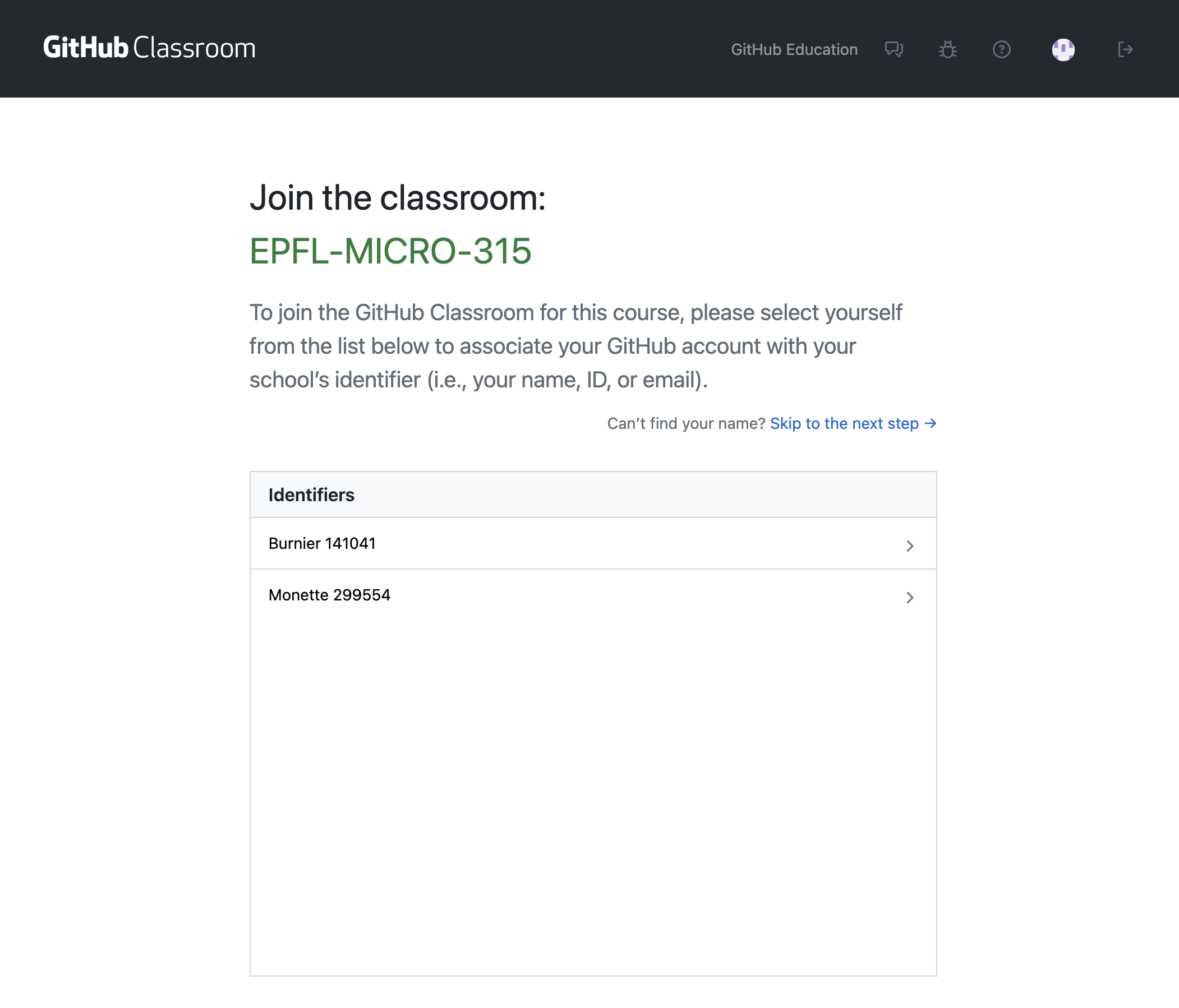Click the instructions paragraph text
This screenshot has width=1179, height=1008.
click(x=575, y=346)
